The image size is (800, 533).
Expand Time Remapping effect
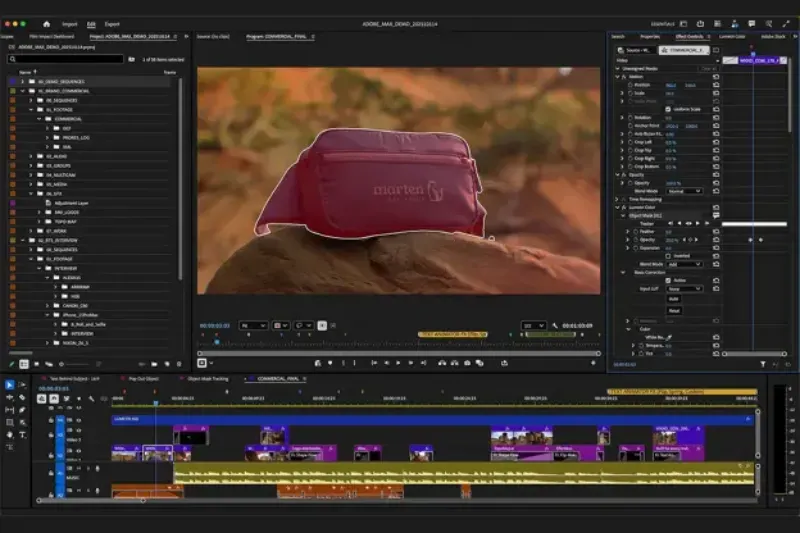(617, 199)
